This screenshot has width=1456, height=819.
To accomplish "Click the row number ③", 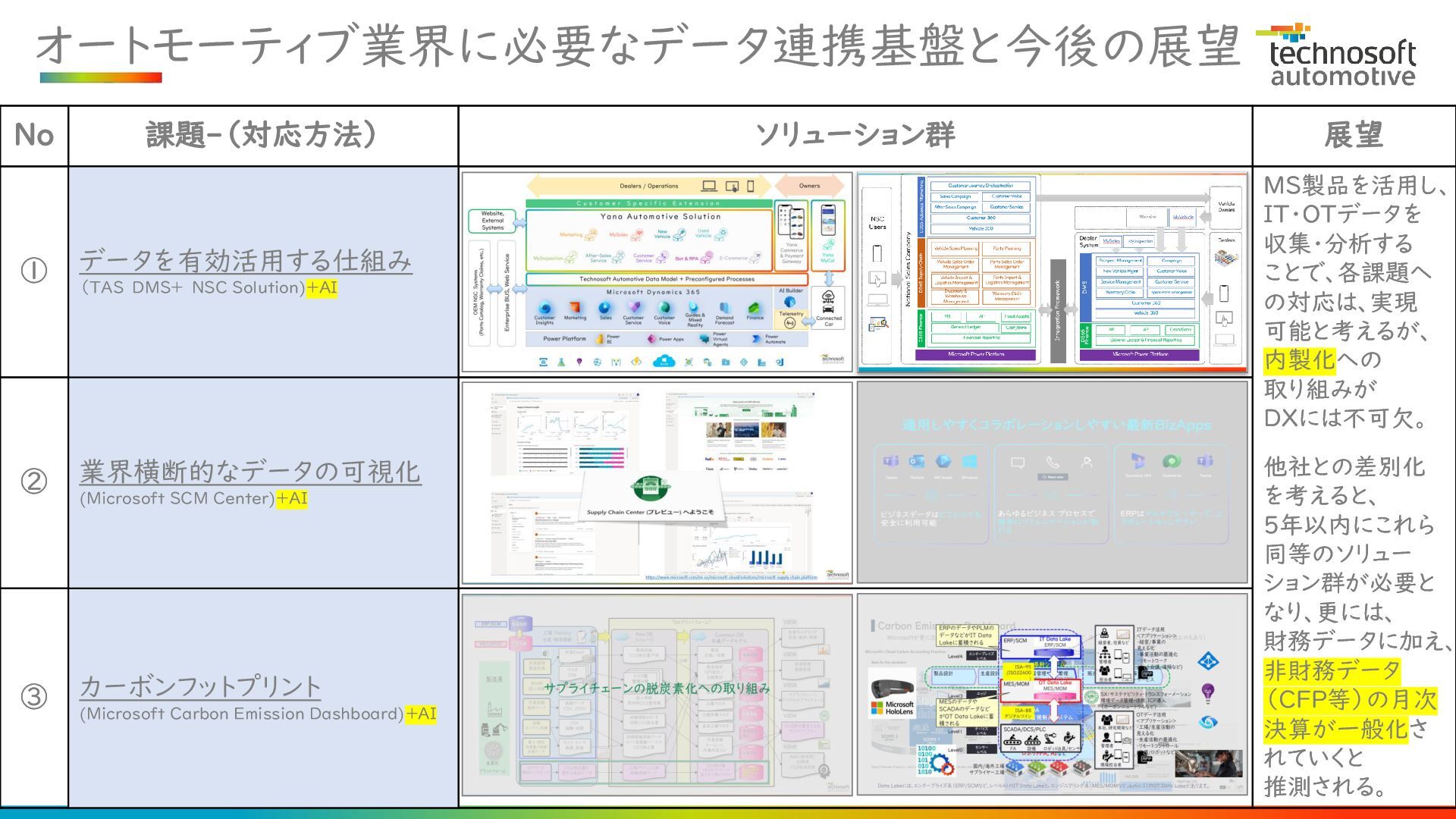I will point(33,697).
